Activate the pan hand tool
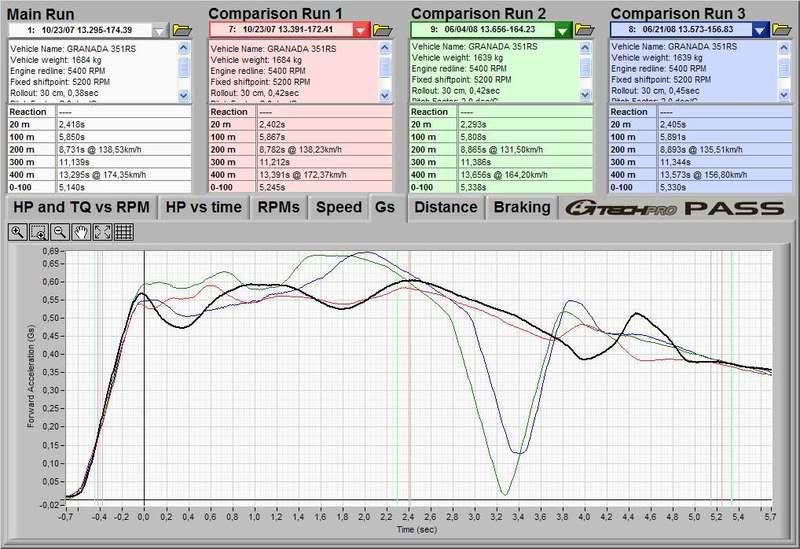Viewport: 800px width, 549px height. [x=81, y=233]
